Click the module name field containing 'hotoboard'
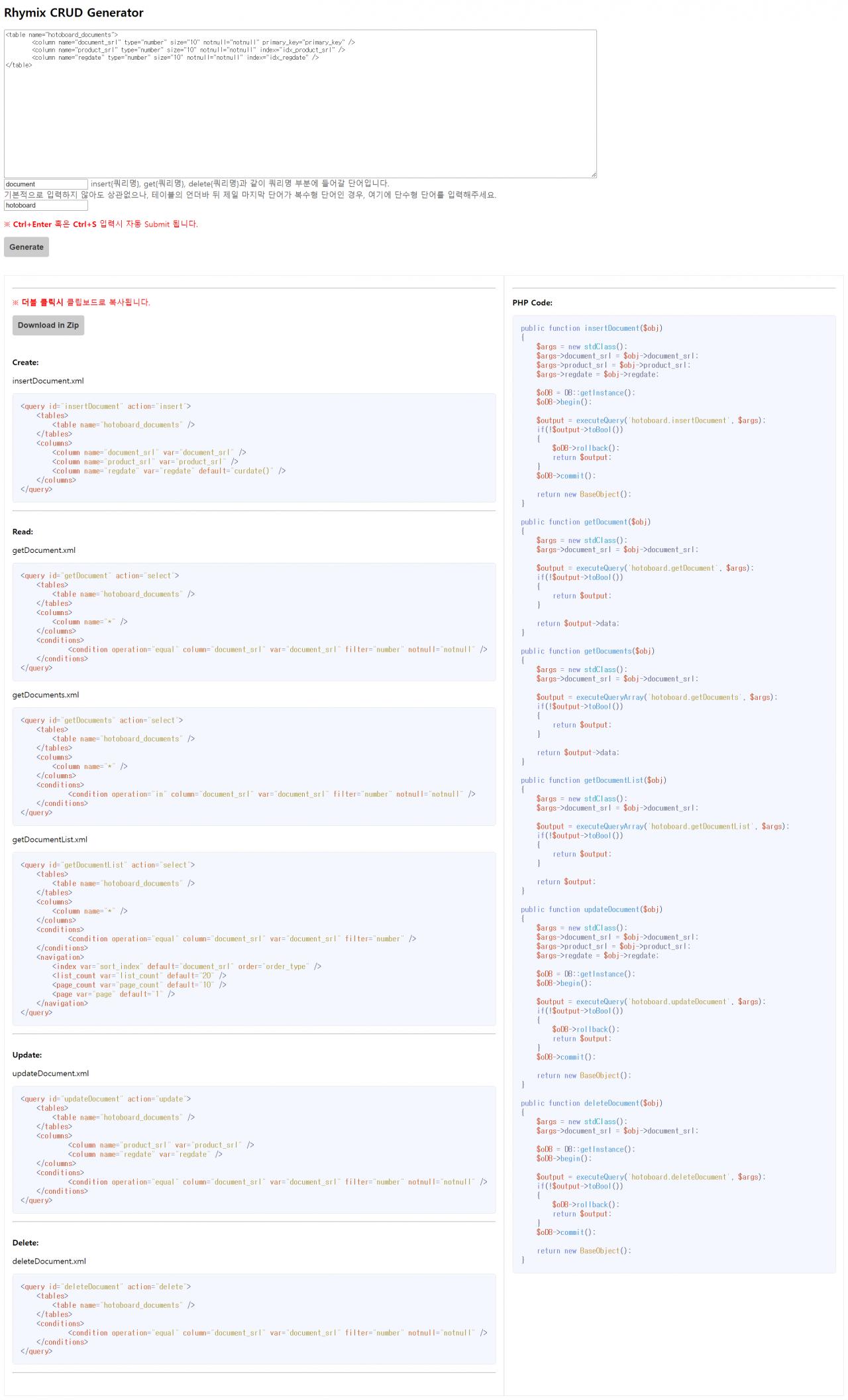Screen dimensions: 848x1400 point(46,205)
